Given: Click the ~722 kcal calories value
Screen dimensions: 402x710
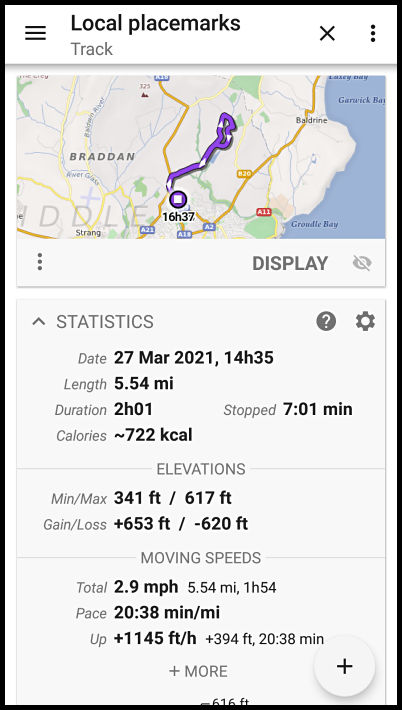Looking at the screenshot, I should 153,435.
